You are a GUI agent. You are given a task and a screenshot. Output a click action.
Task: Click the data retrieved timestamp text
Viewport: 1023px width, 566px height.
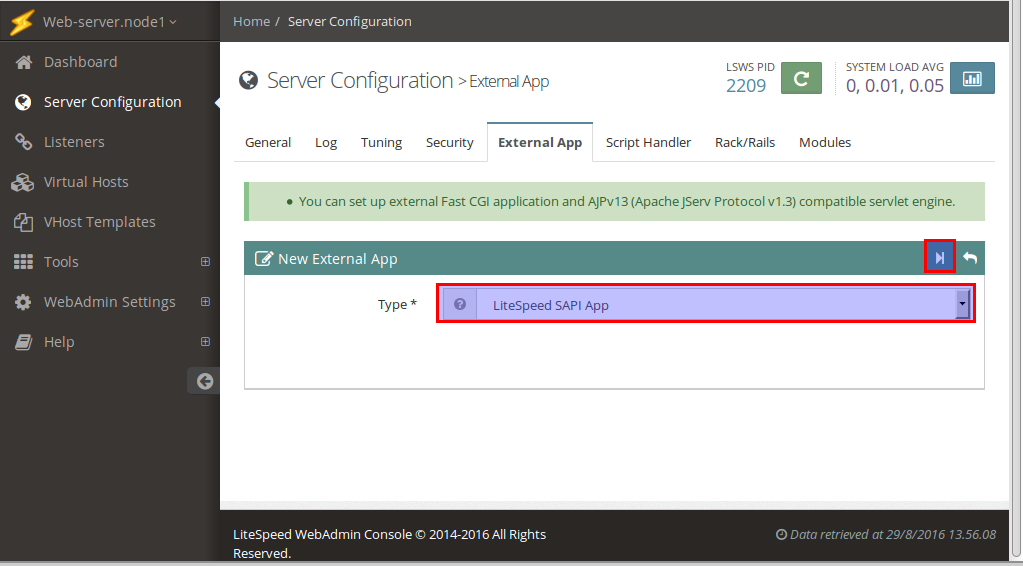tap(893, 535)
